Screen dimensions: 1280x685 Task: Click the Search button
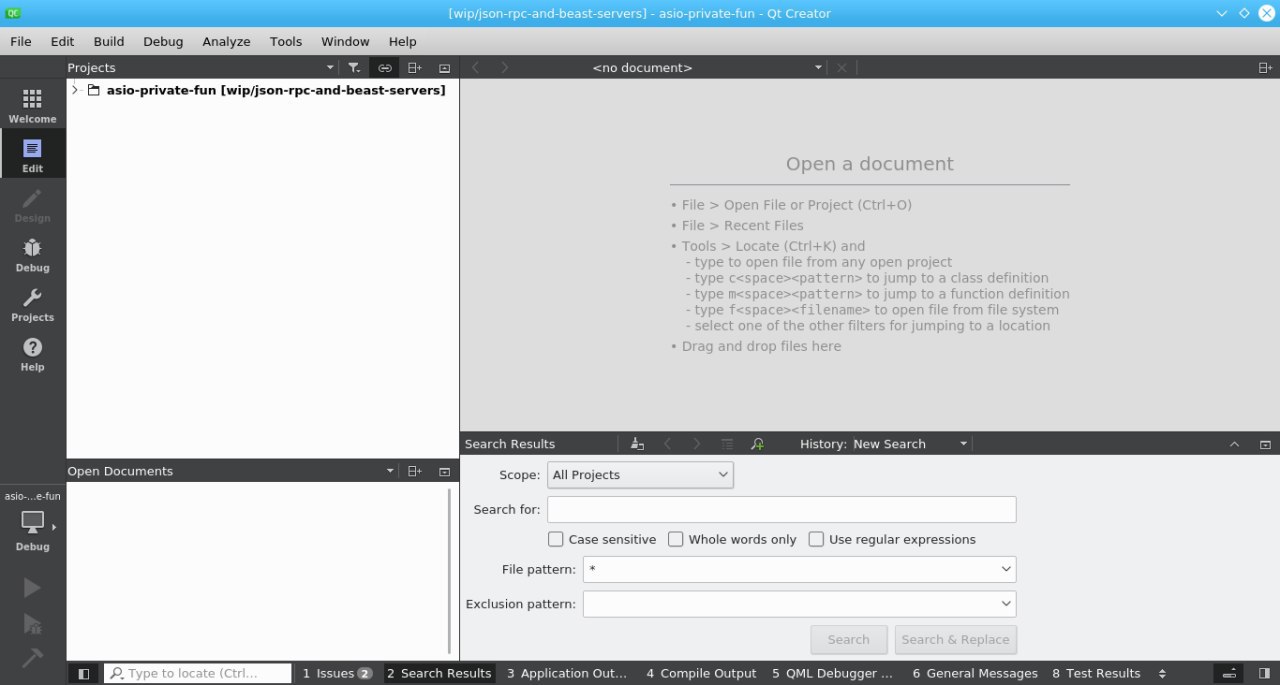[x=849, y=640]
